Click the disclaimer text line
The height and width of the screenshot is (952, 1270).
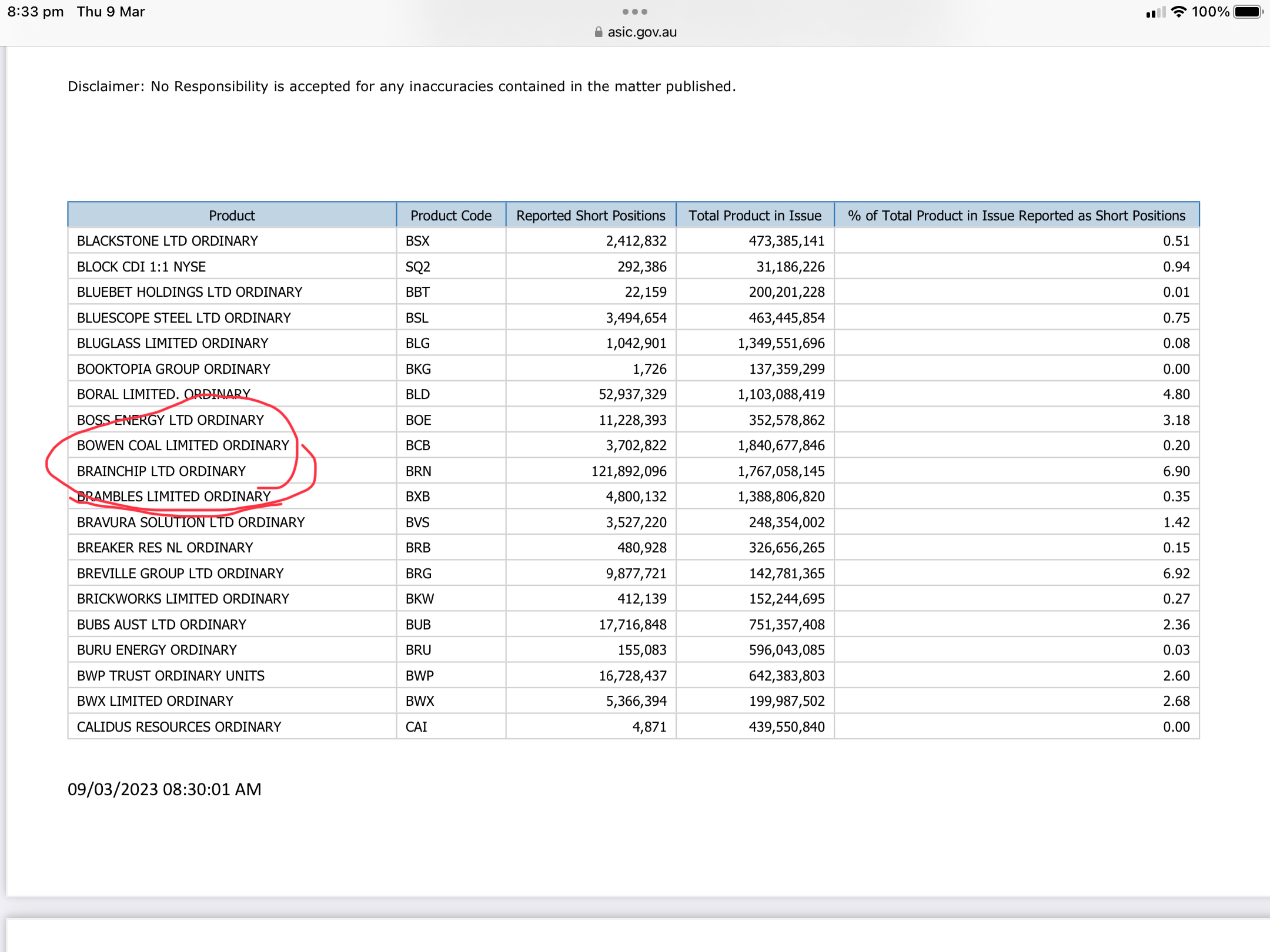point(402,86)
